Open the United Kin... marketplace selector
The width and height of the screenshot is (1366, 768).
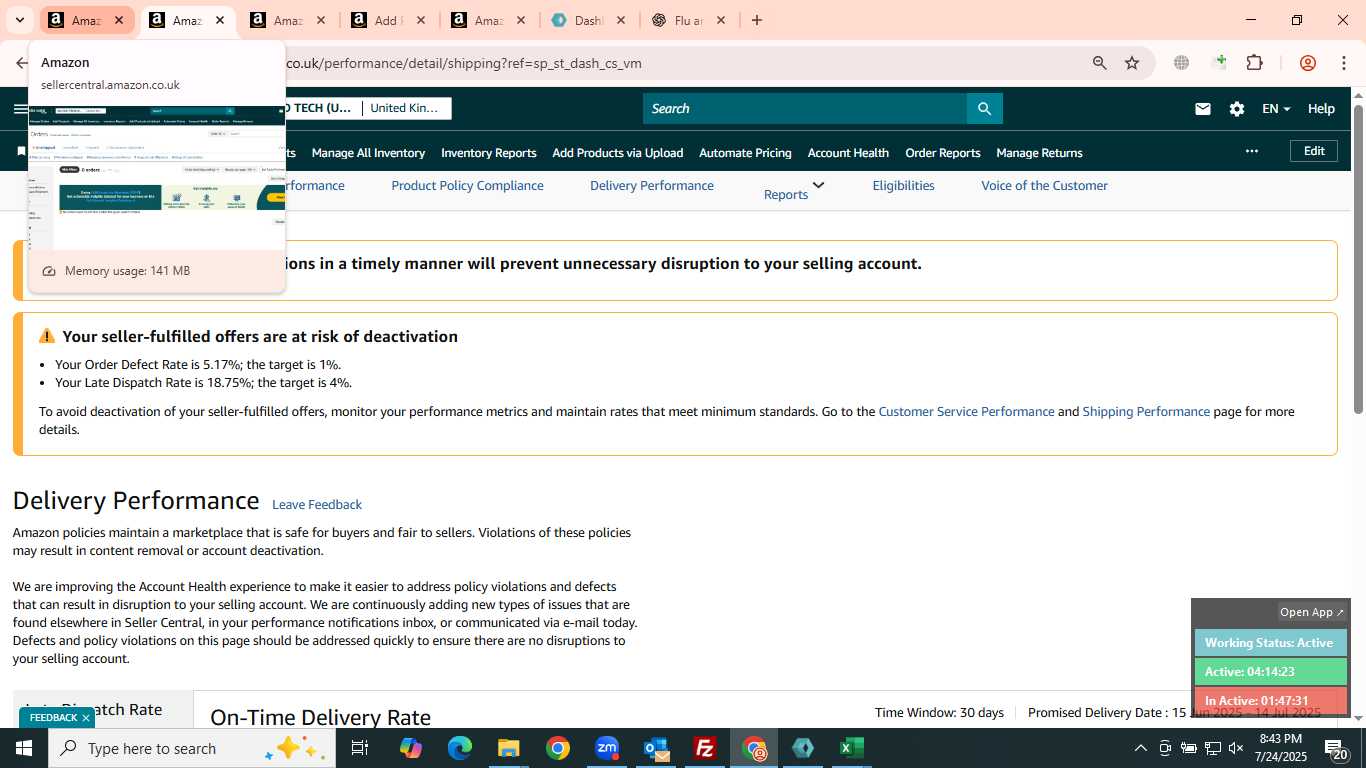[x=405, y=108]
